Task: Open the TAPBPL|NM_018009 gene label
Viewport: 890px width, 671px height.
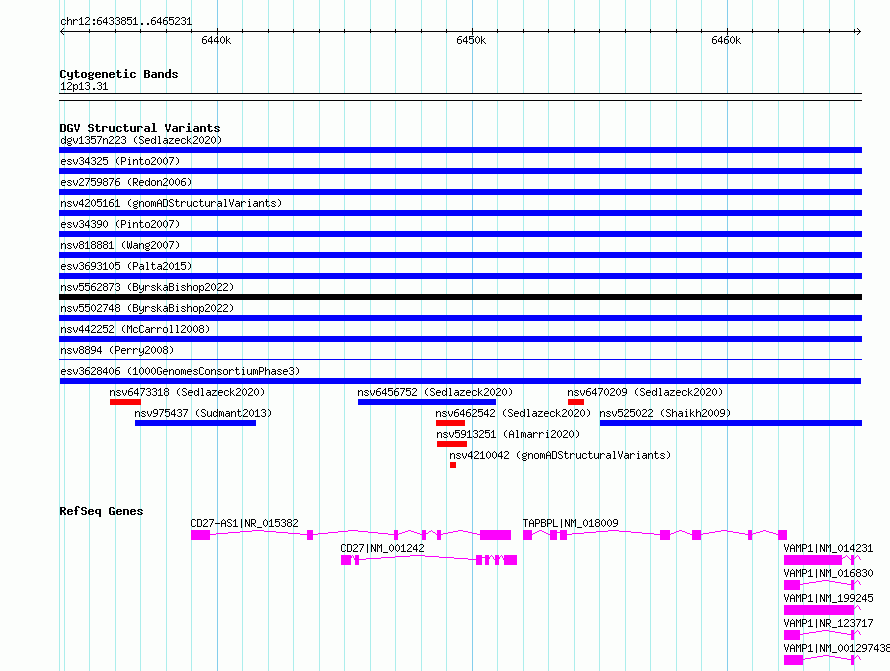Action: (570, 523)
